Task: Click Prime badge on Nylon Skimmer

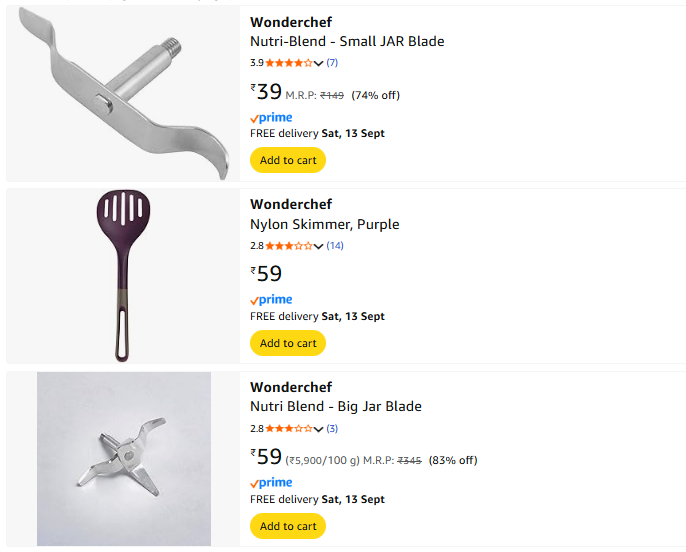Action: pyautogui.click(x=271, y=300)
